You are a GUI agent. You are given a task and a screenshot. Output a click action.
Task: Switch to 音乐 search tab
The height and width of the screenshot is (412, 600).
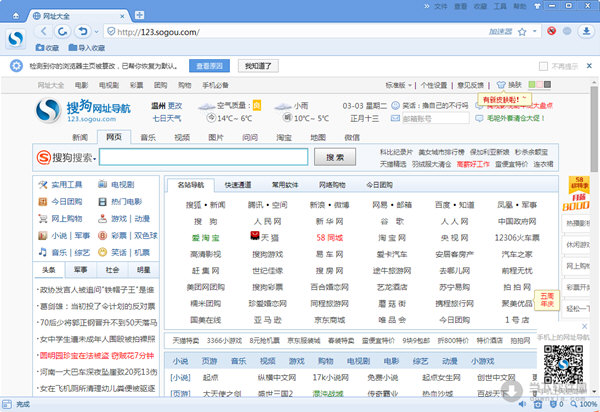pyautogui.click(x=148, y=137)
